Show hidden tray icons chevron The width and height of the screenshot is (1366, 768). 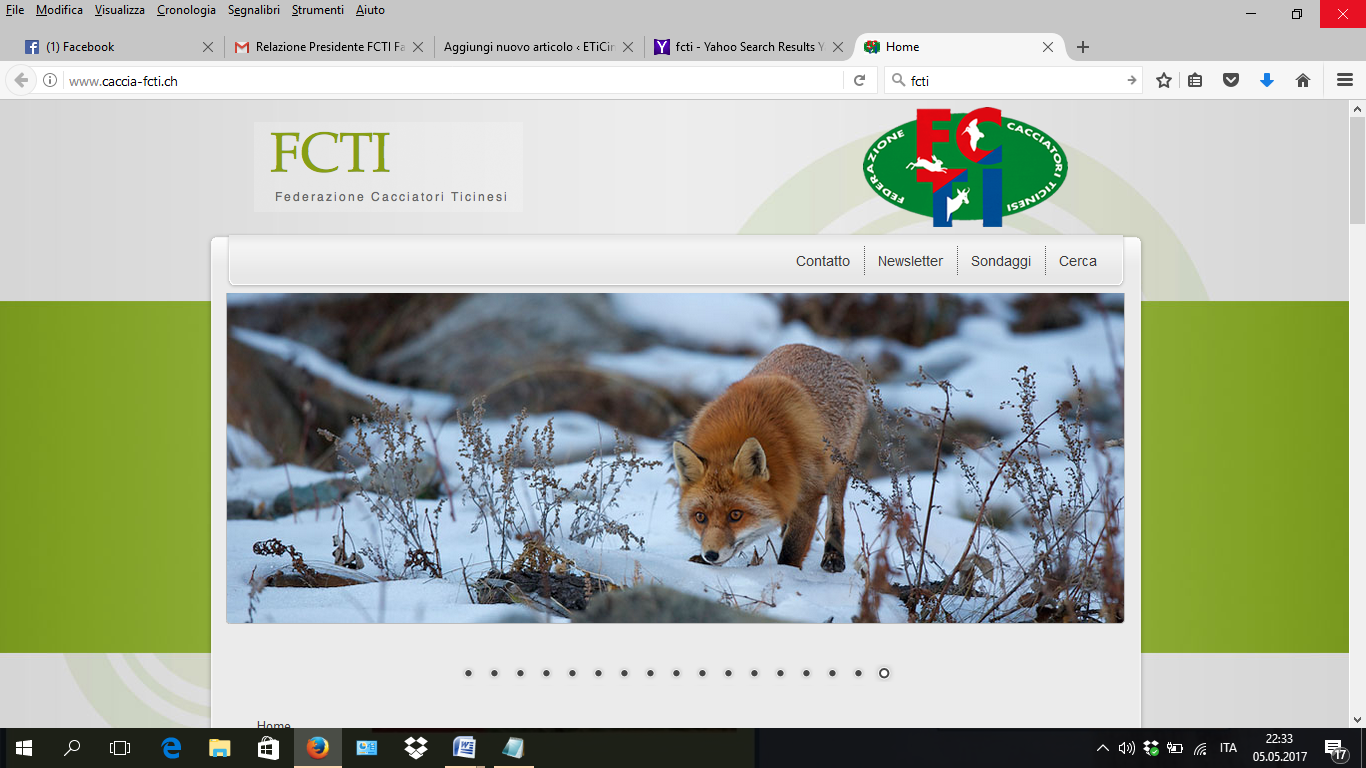[x=1103, y=748]
